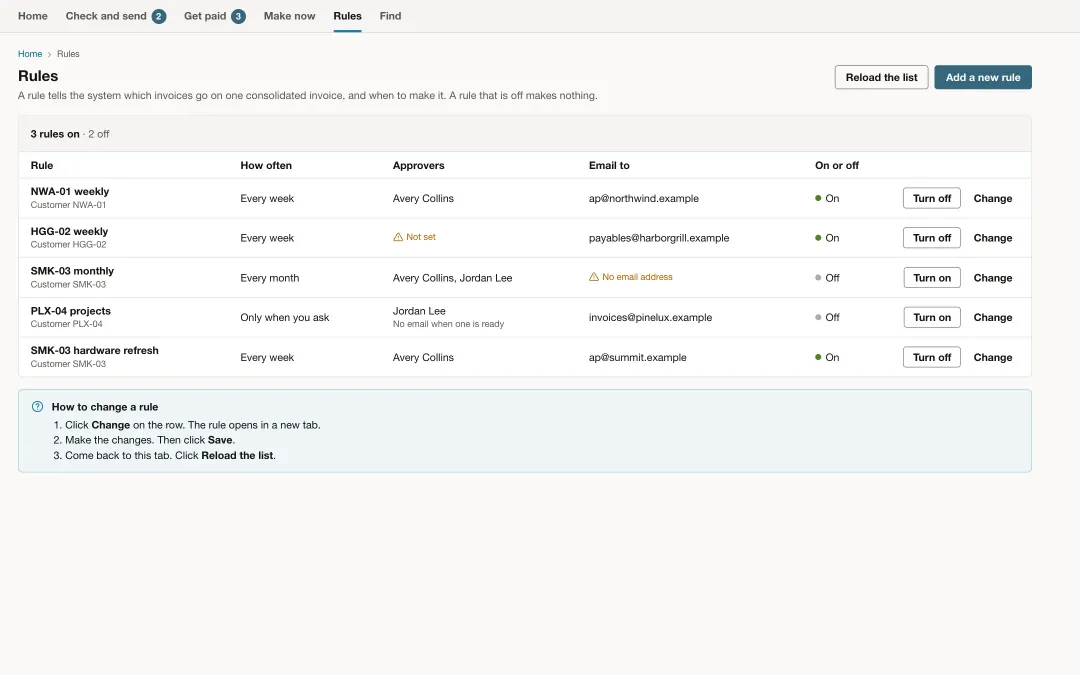Screen dimensions: 1080x675
Task: Click the 2 off summary text
Action: point(98,134)
